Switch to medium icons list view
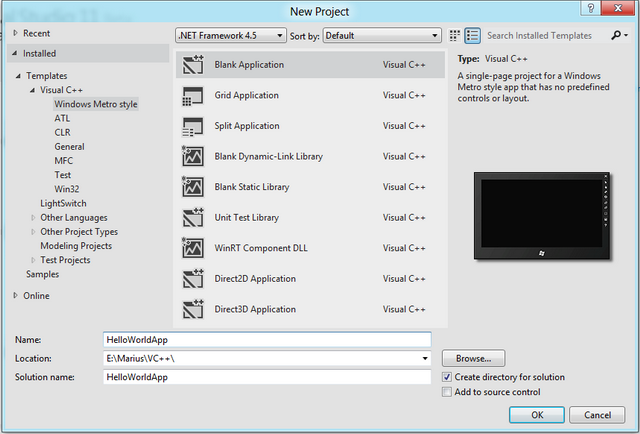 (x=472, y=36)
